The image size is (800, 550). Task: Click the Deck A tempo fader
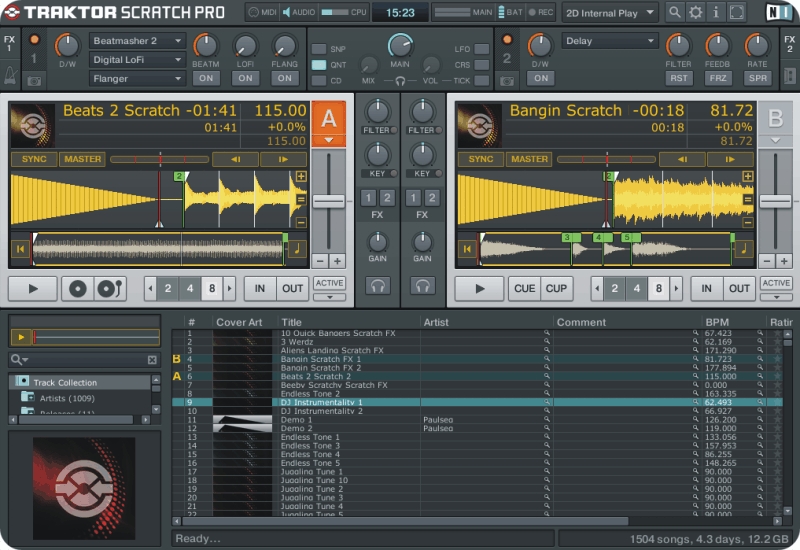pos(328,201)
